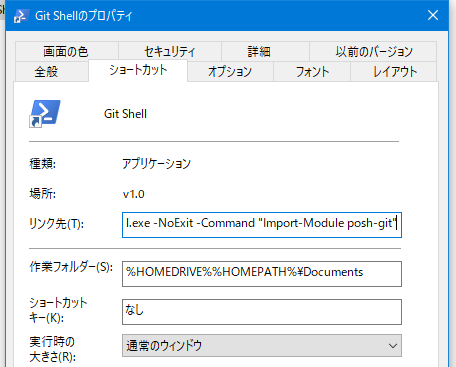Click the リンク先(T): label
Viewport: 456px width, 367px height.
pos(56,224)
